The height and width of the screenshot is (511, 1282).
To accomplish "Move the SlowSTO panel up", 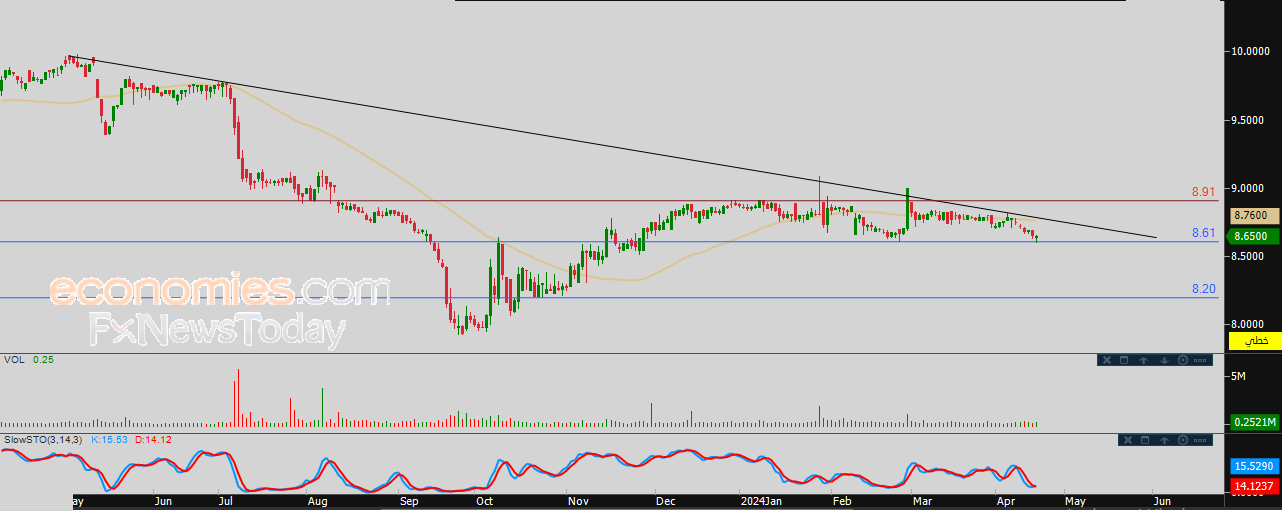I will (x=1164, y=440).
